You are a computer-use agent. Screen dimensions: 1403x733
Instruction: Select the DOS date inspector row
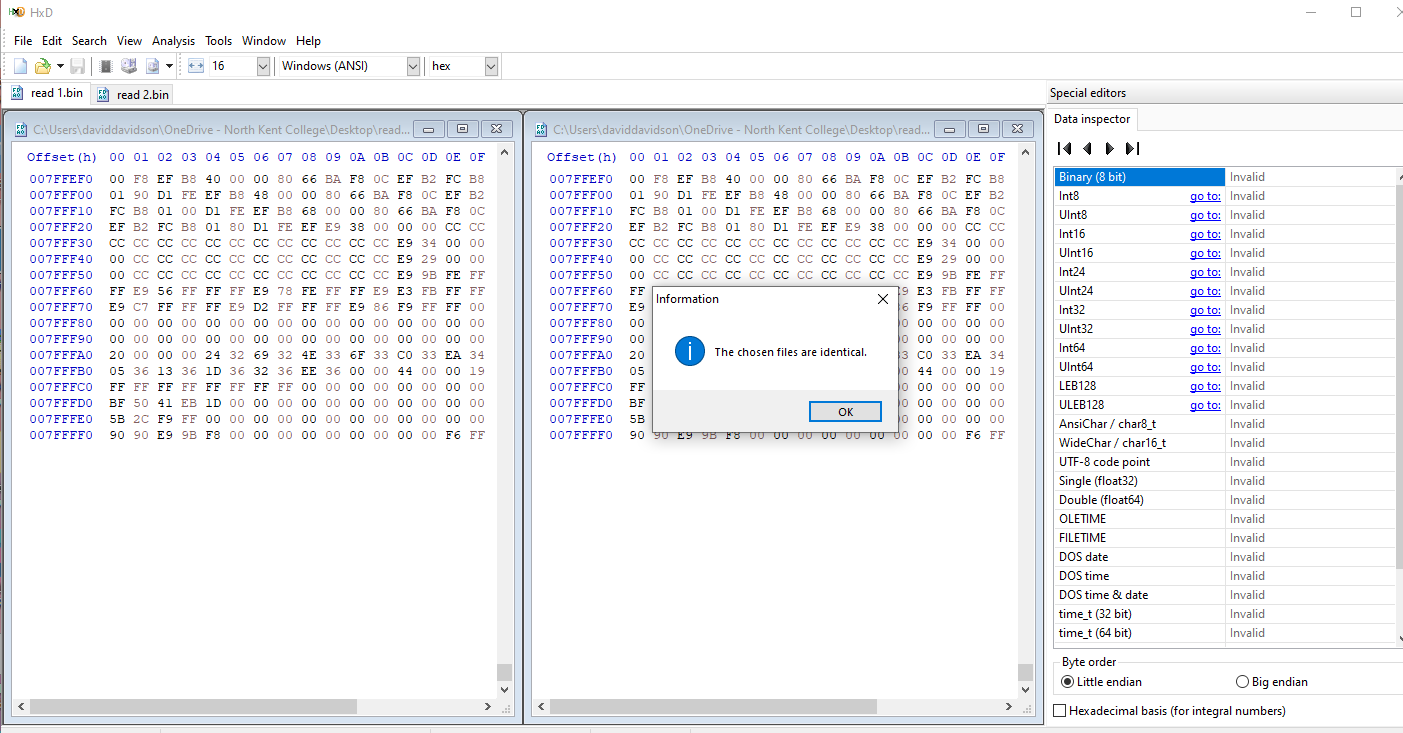[x=1225, y=557]
